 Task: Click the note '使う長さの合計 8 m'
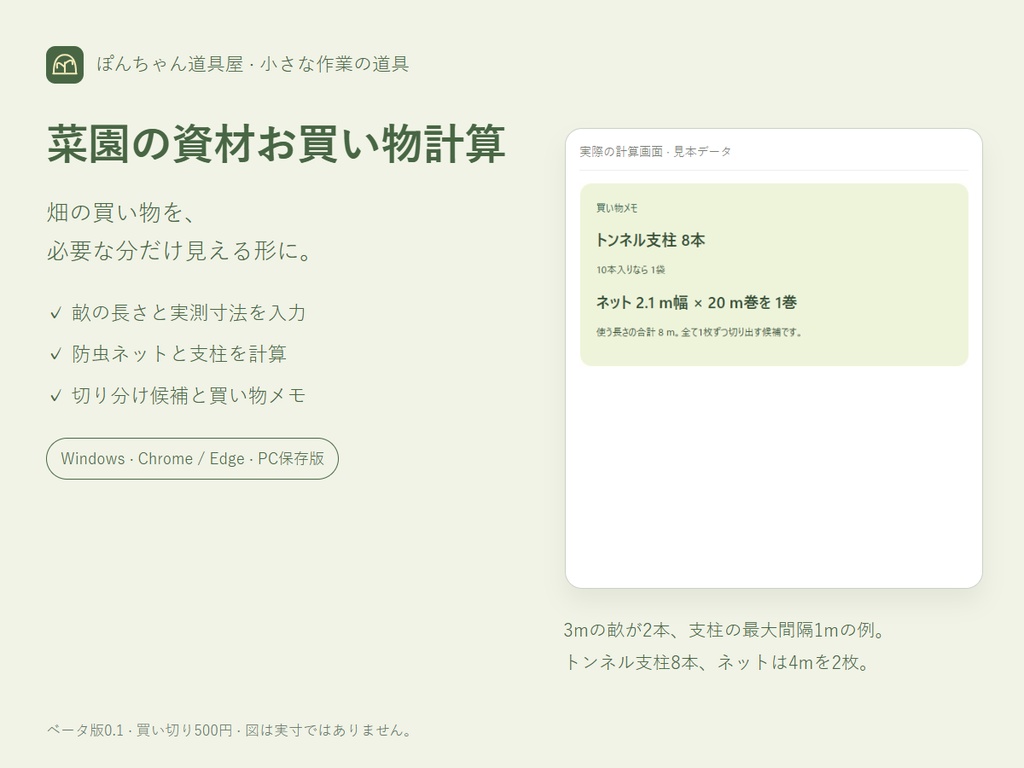click(x=636, y=332)
